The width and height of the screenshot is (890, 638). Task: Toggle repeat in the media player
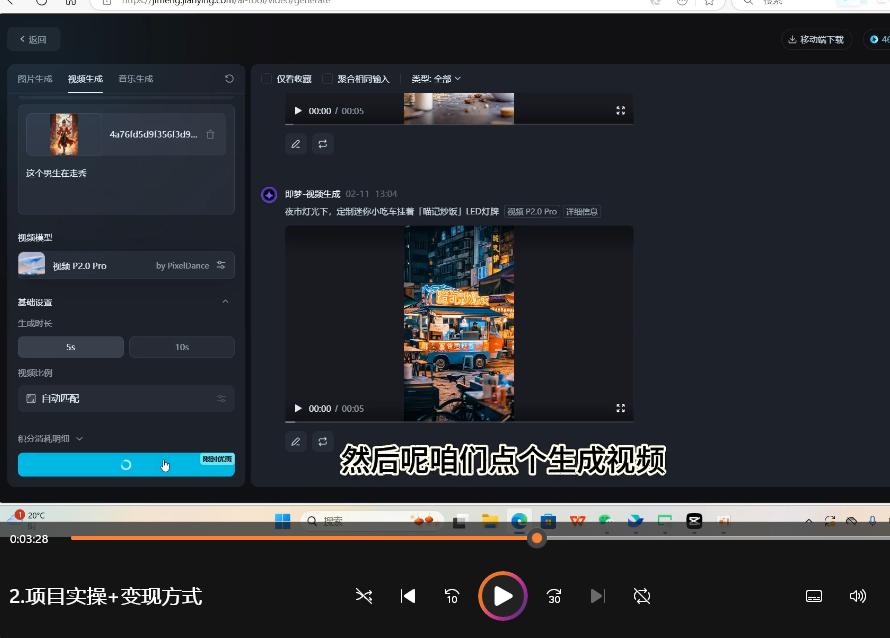coord(642,596)
